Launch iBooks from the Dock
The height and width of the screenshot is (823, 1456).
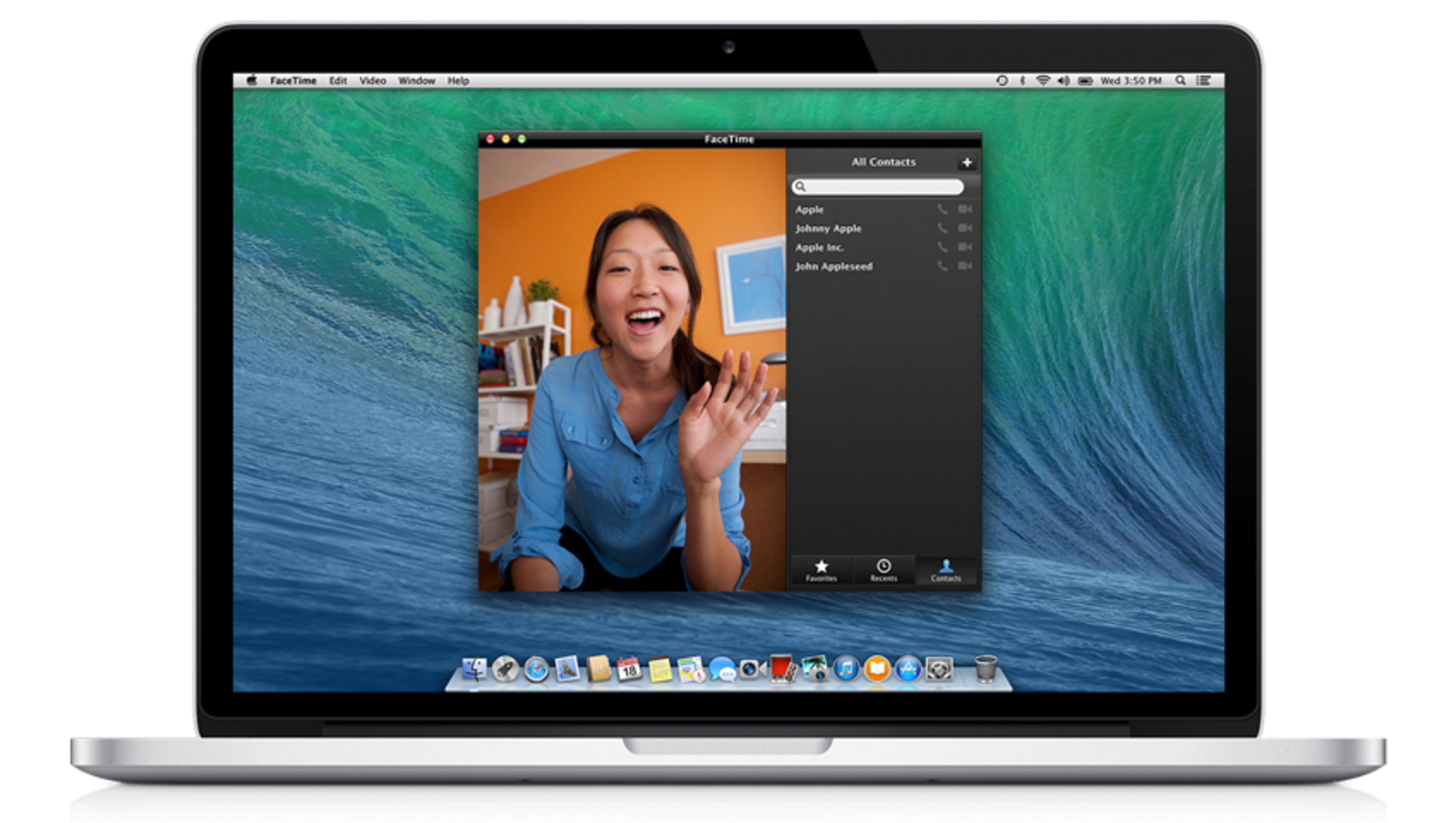tap(877, 670)
